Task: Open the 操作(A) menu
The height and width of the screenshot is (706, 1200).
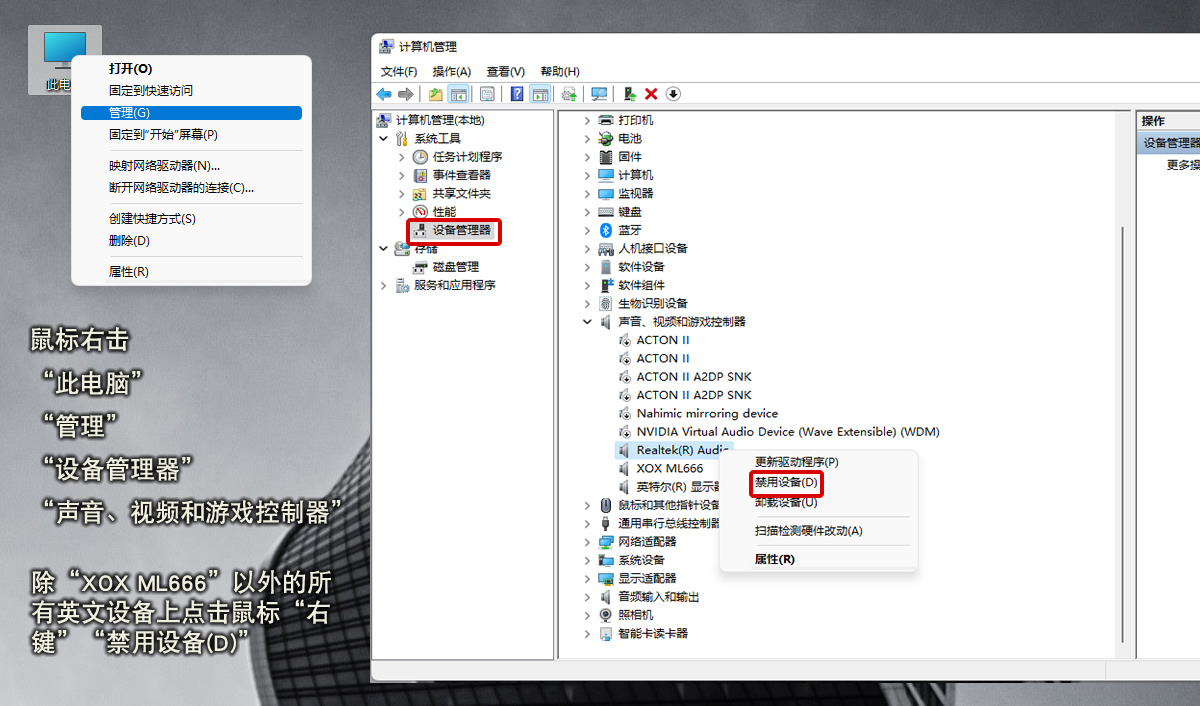Action: coord(451,72)
